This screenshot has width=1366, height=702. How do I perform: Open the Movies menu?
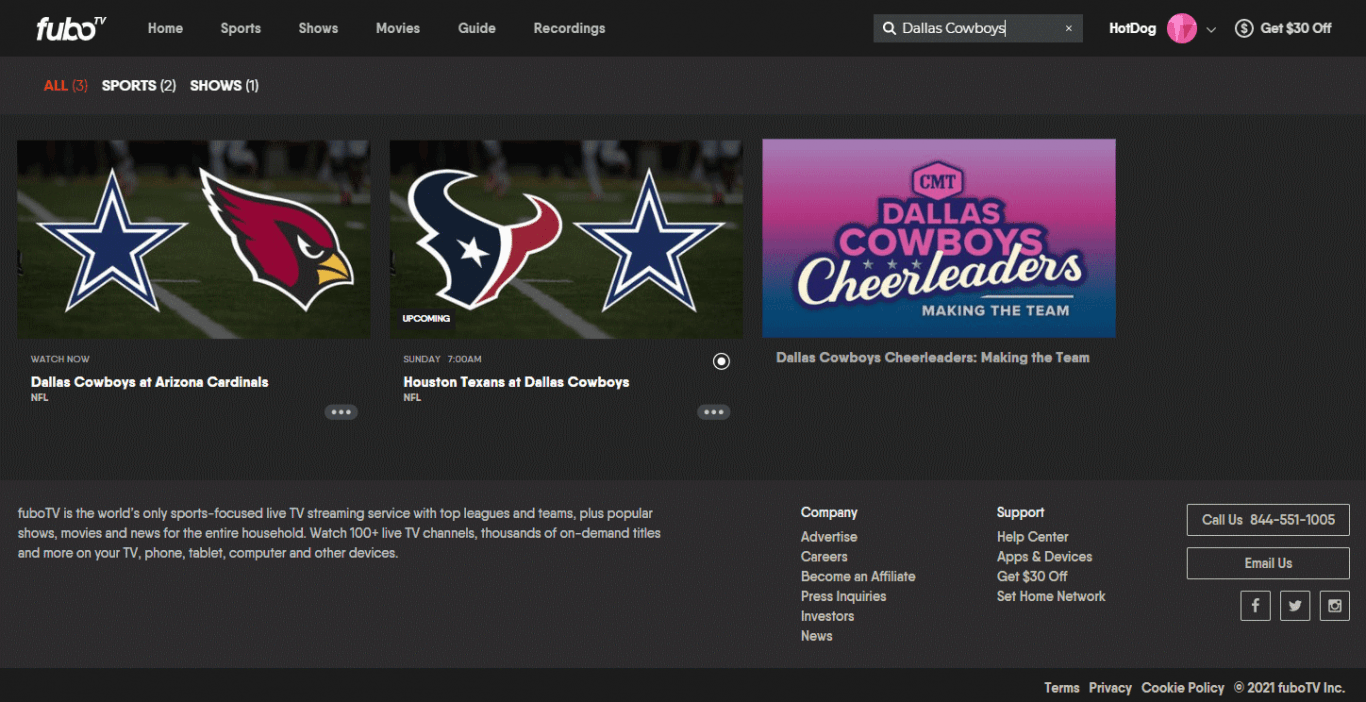[398, 28]
